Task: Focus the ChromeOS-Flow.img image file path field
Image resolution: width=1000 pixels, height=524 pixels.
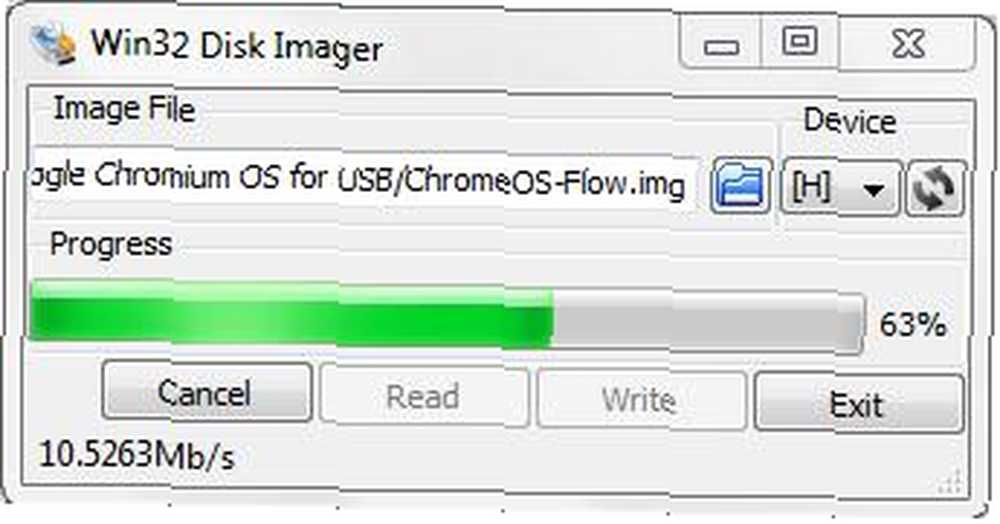Action: [364, 180]
